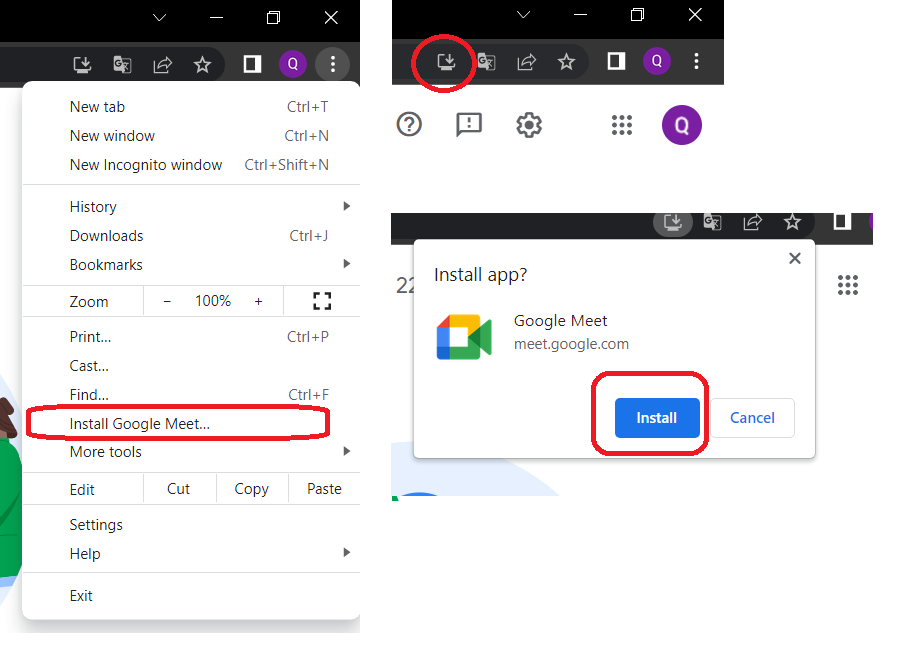
Task: Click the circled install icon in toolbar
Action: pos(443,61)
